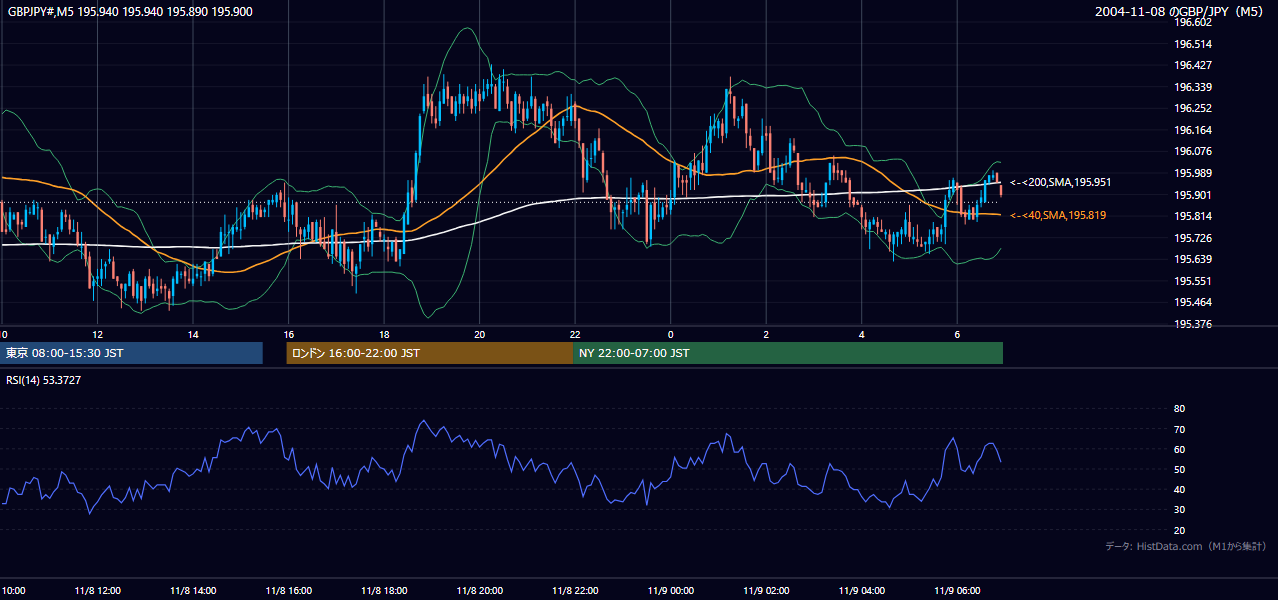This screenshot has height=600, width=1278.
Task: Click price axis value 196.164
Action: [1193, 130]
